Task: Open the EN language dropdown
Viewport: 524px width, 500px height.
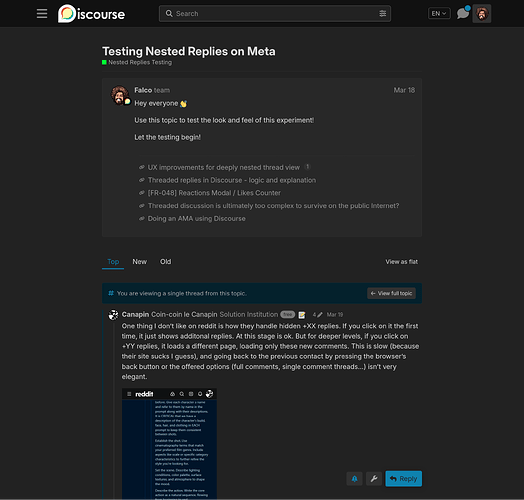Action: (439, 13)
